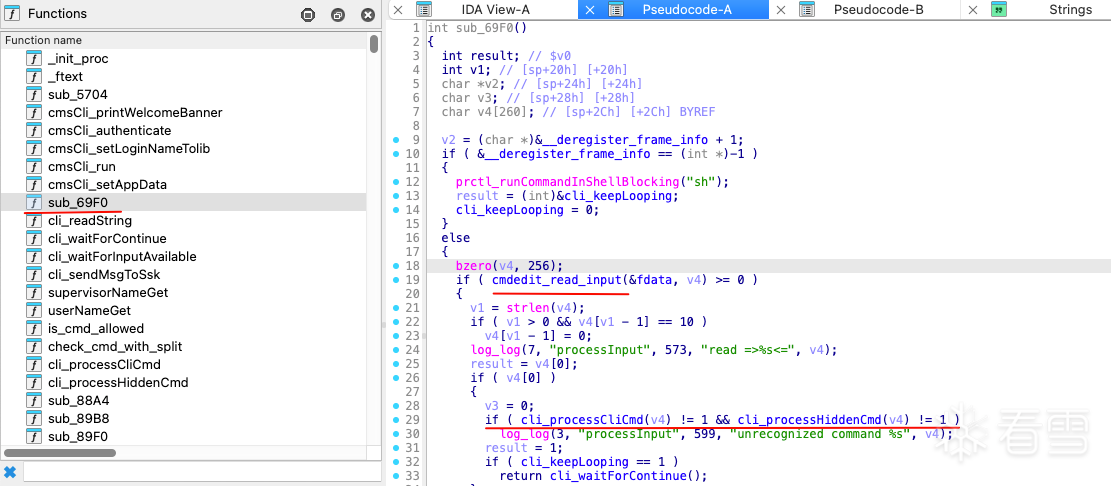Click function icon beside cmsCli_setLoginNameTolib

[x=33, y=149]
